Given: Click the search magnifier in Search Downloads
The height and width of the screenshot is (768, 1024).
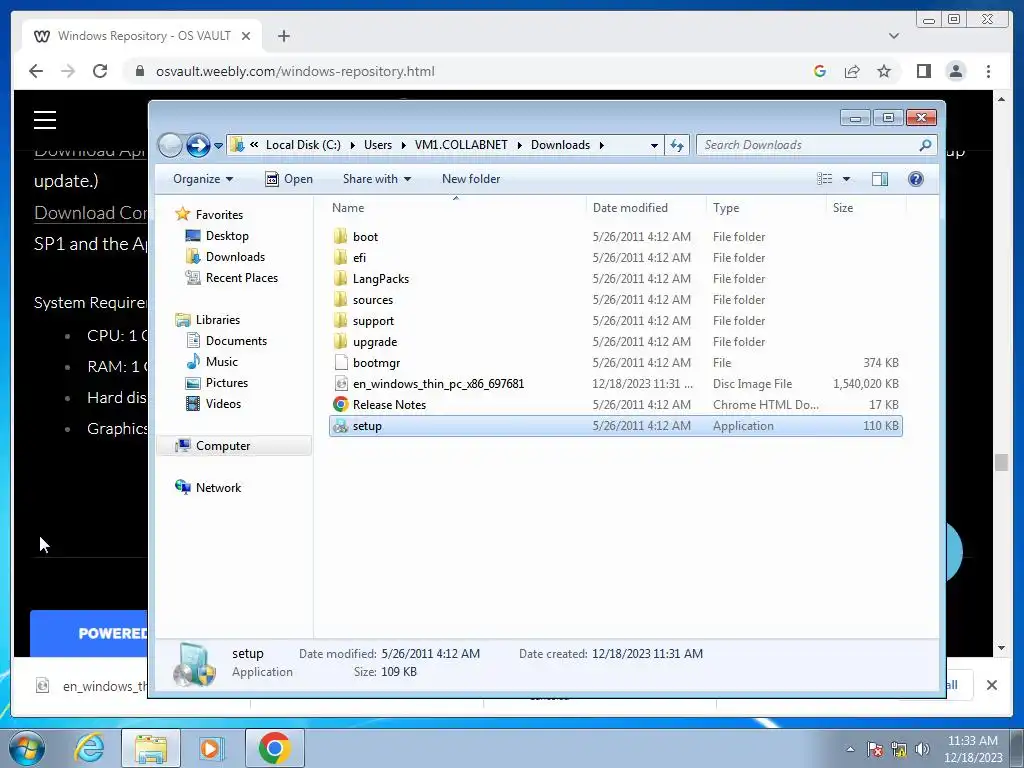Looking at the screenshot, I should pyautogui.click(x=925, y=145).
